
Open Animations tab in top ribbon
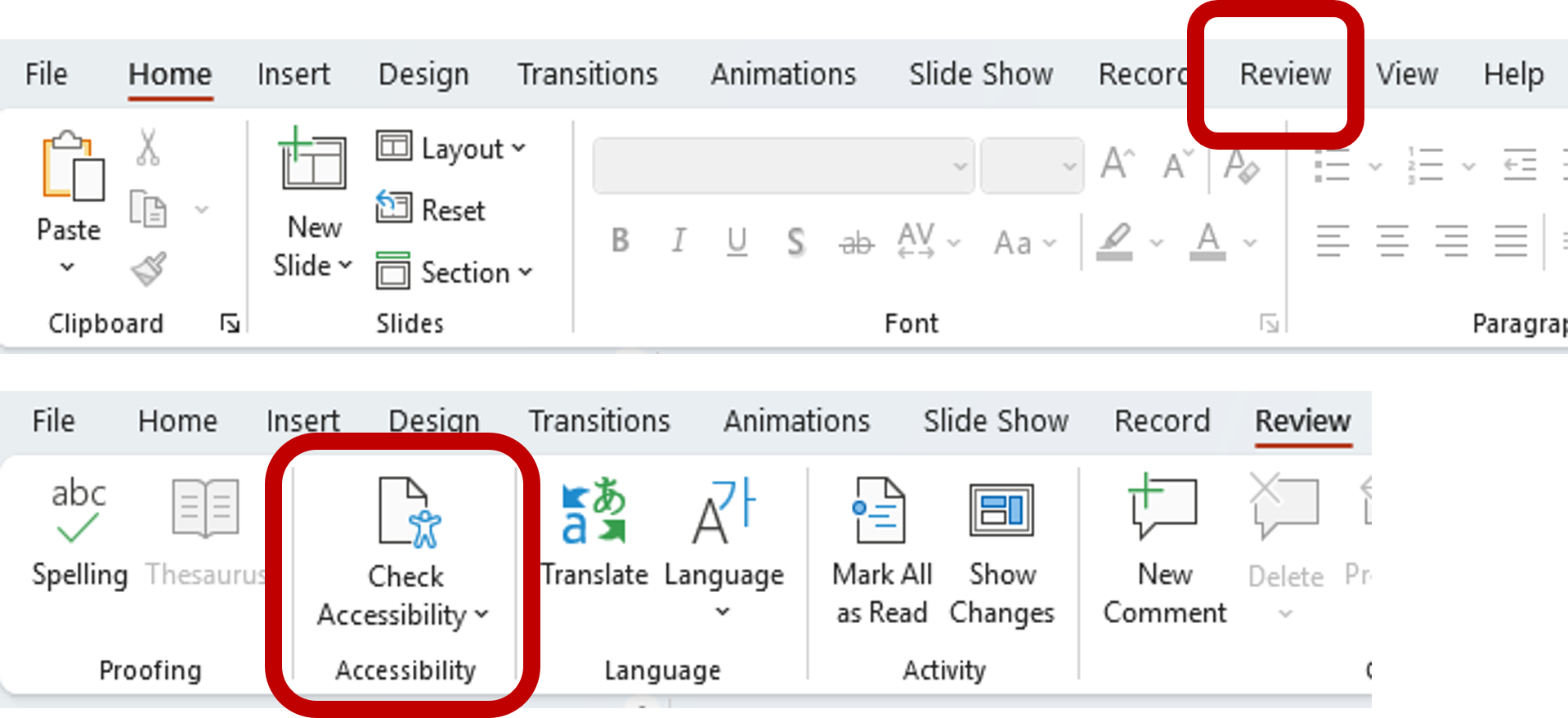pos(783,74)
